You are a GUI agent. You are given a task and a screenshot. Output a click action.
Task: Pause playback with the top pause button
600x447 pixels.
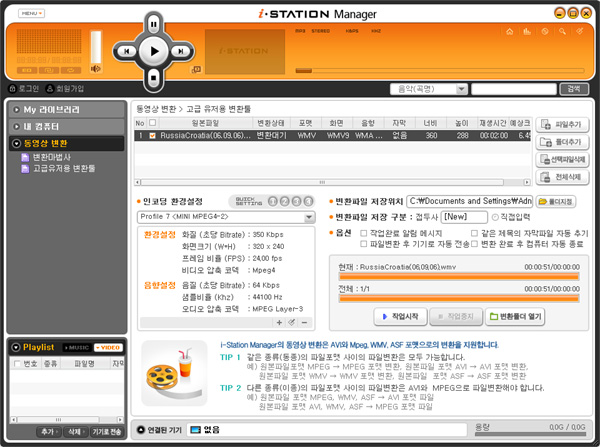153,24
